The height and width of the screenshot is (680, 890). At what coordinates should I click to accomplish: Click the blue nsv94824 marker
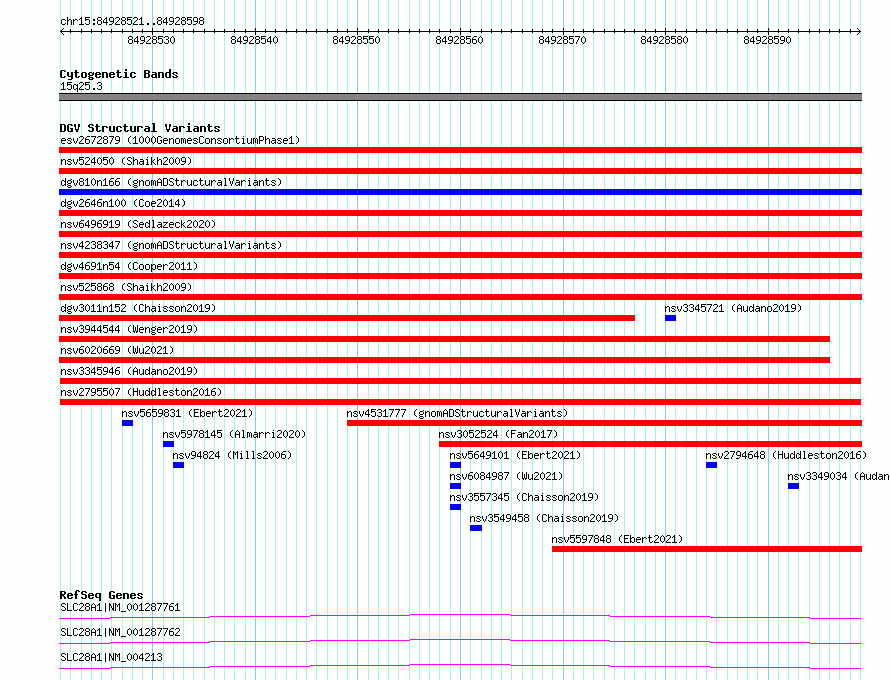[178, 465]
